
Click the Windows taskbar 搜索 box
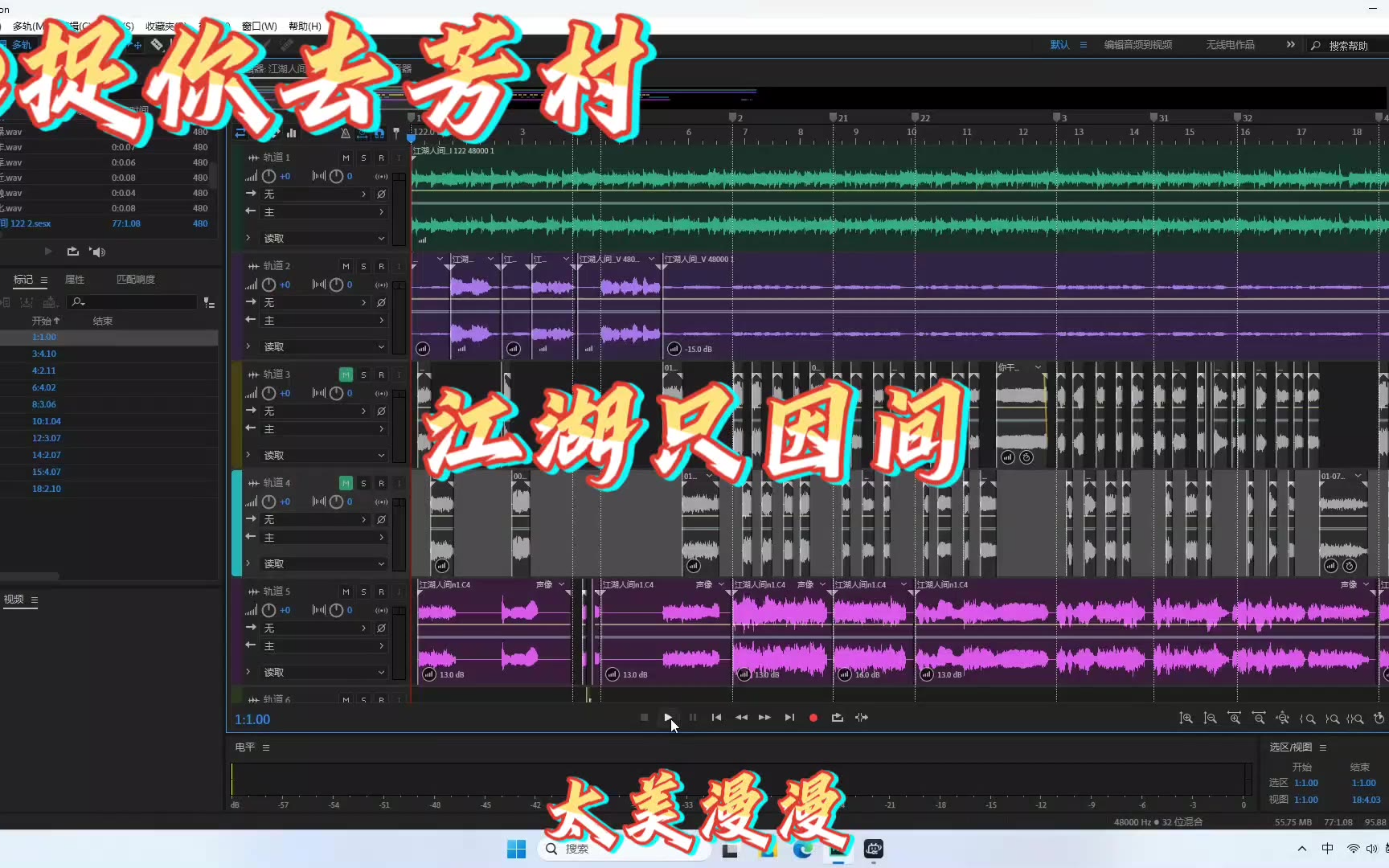point(624,849)
